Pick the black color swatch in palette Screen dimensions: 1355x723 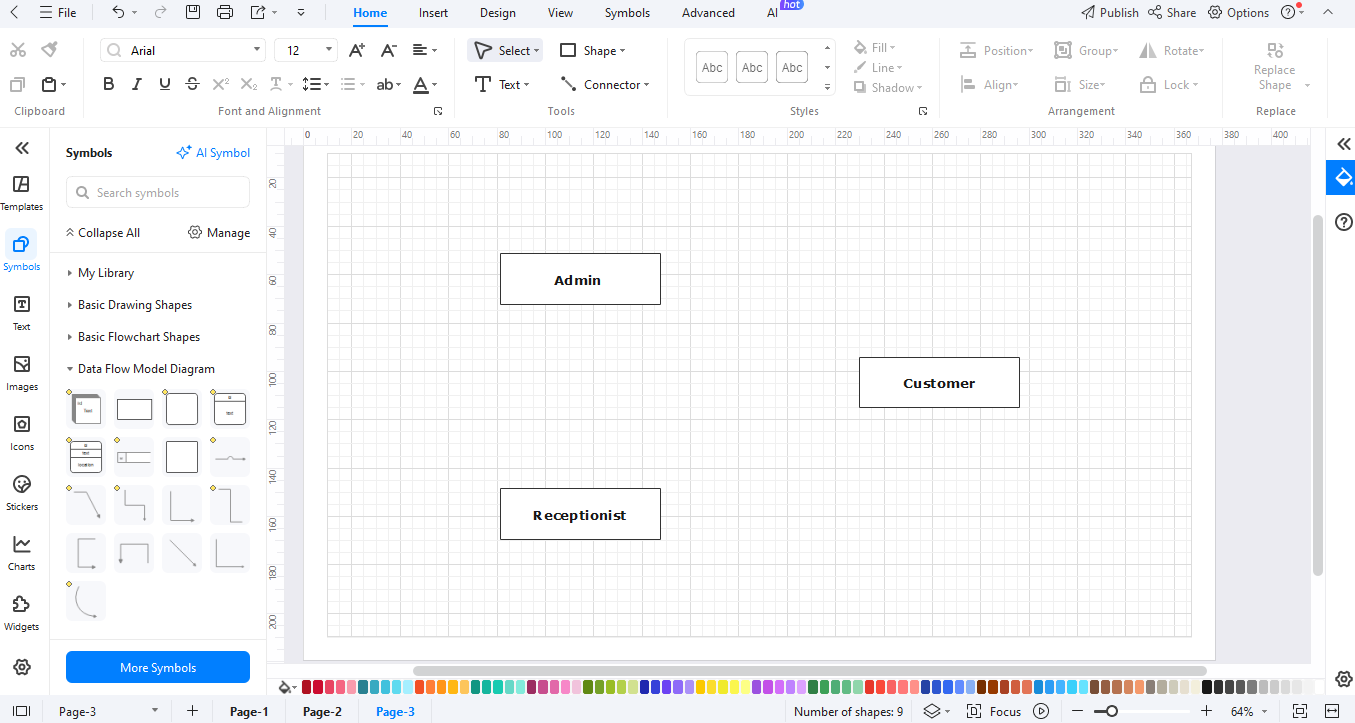coord(1207,687)
